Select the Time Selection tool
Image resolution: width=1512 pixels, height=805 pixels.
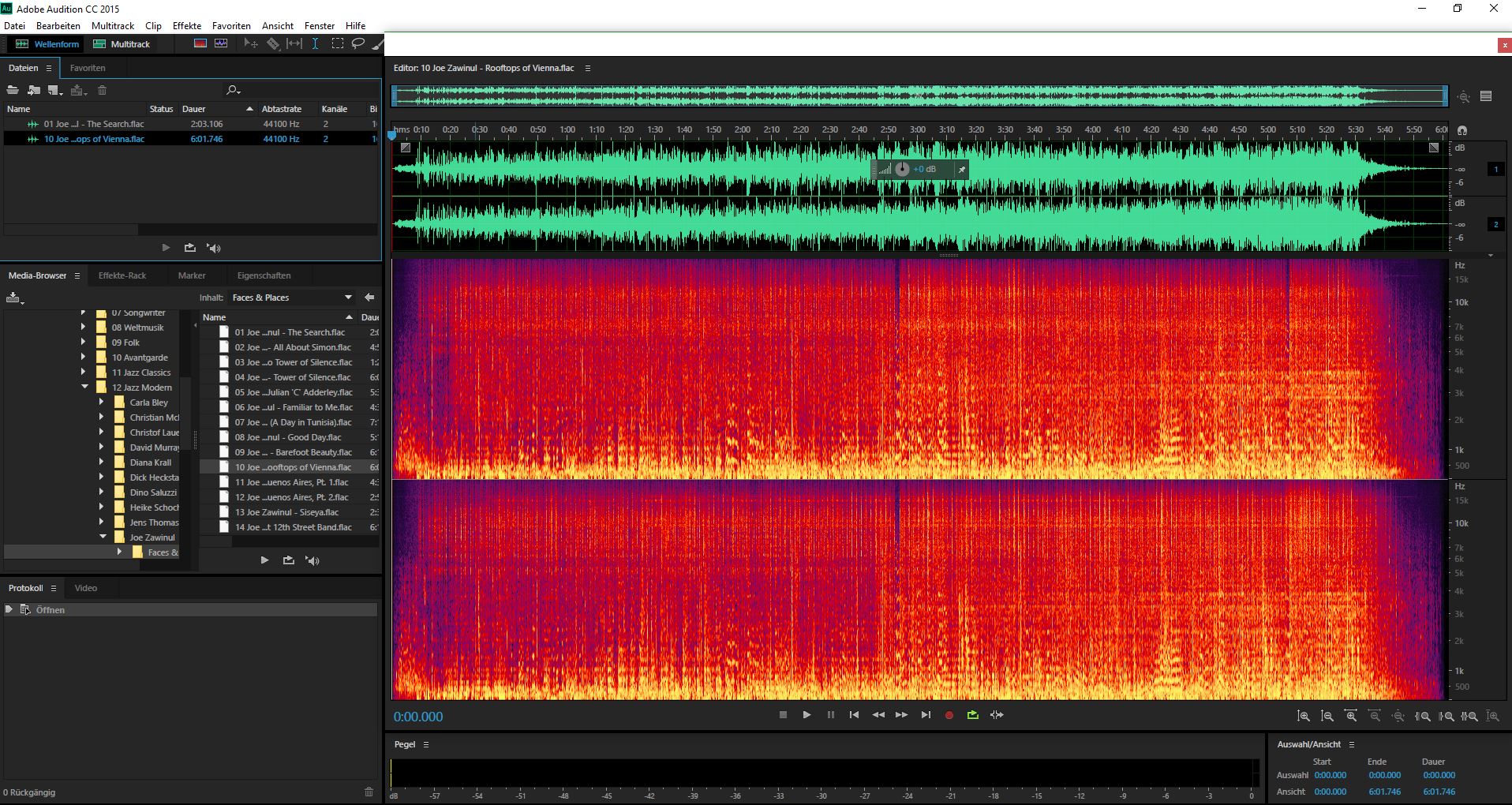pos(315,44)
